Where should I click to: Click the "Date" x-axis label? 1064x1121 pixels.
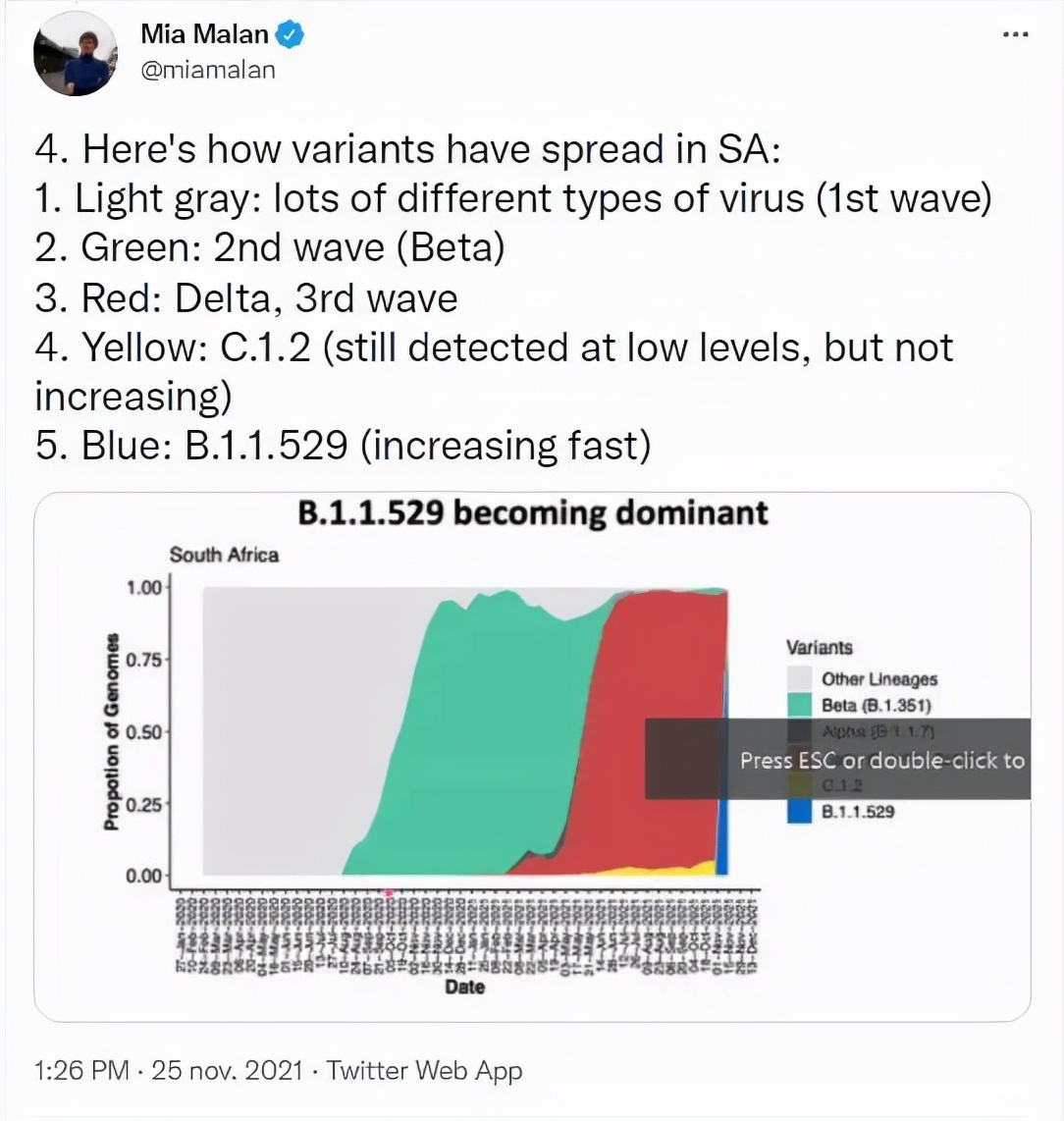tap(464, 988)
